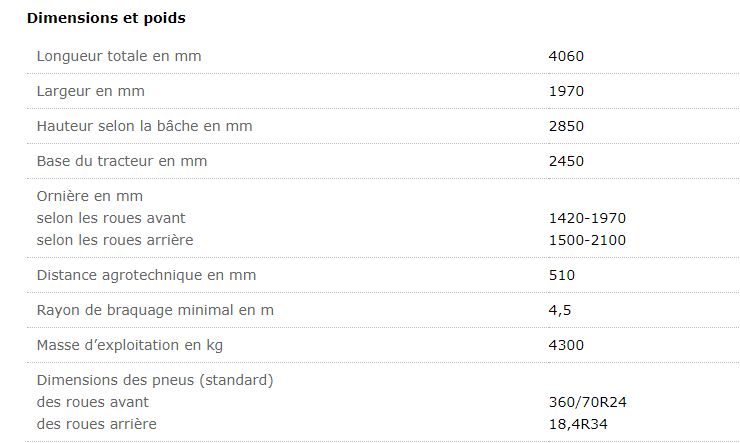Click the height value 2850
This screenshot has width=740, height=443.
566,126
